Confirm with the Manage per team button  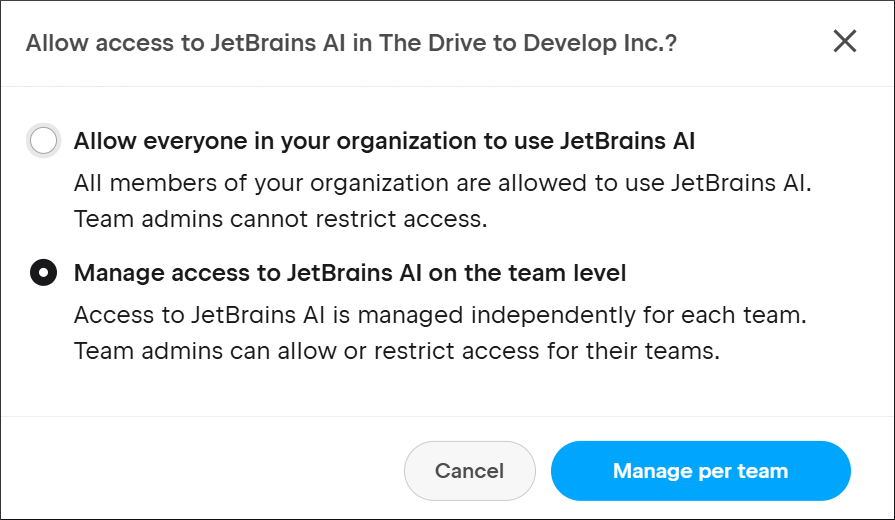(700, 471)
